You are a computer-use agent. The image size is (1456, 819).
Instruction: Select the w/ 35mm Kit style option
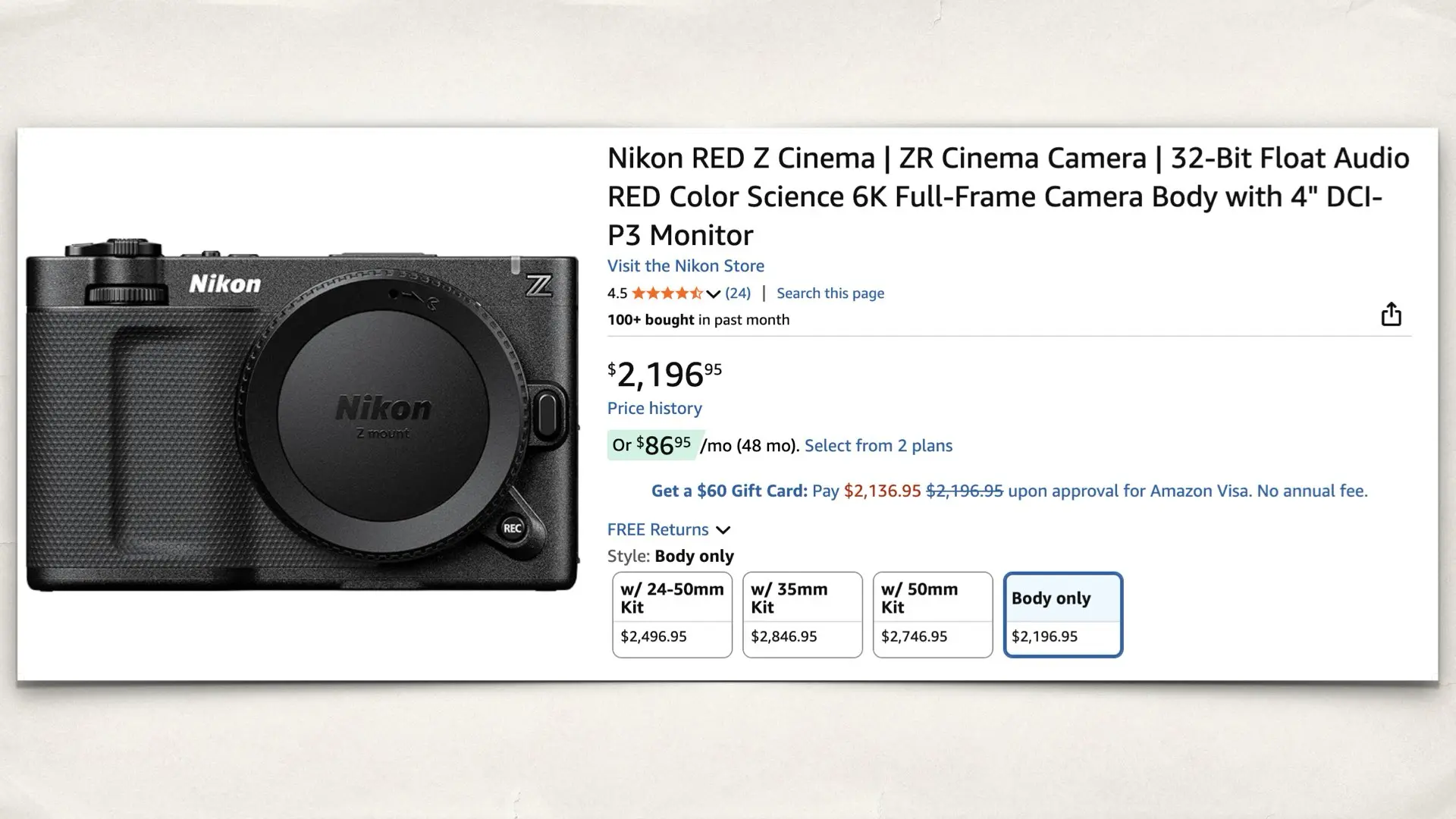click(x=802, y=614)
